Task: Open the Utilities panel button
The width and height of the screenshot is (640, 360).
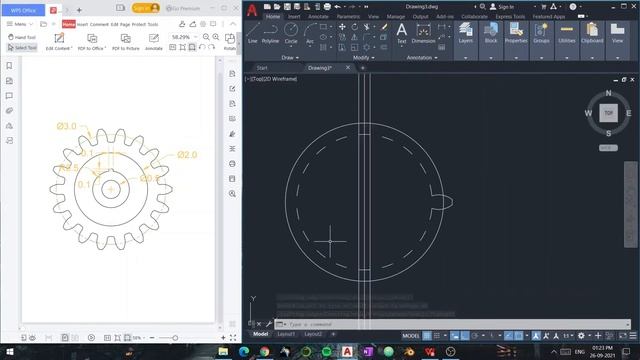Action: [567, 33]
